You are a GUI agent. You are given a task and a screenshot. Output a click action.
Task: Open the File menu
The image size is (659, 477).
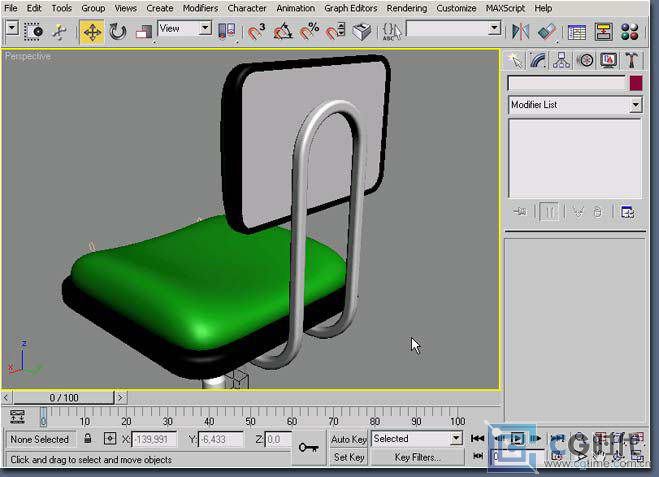coord(11,8)
